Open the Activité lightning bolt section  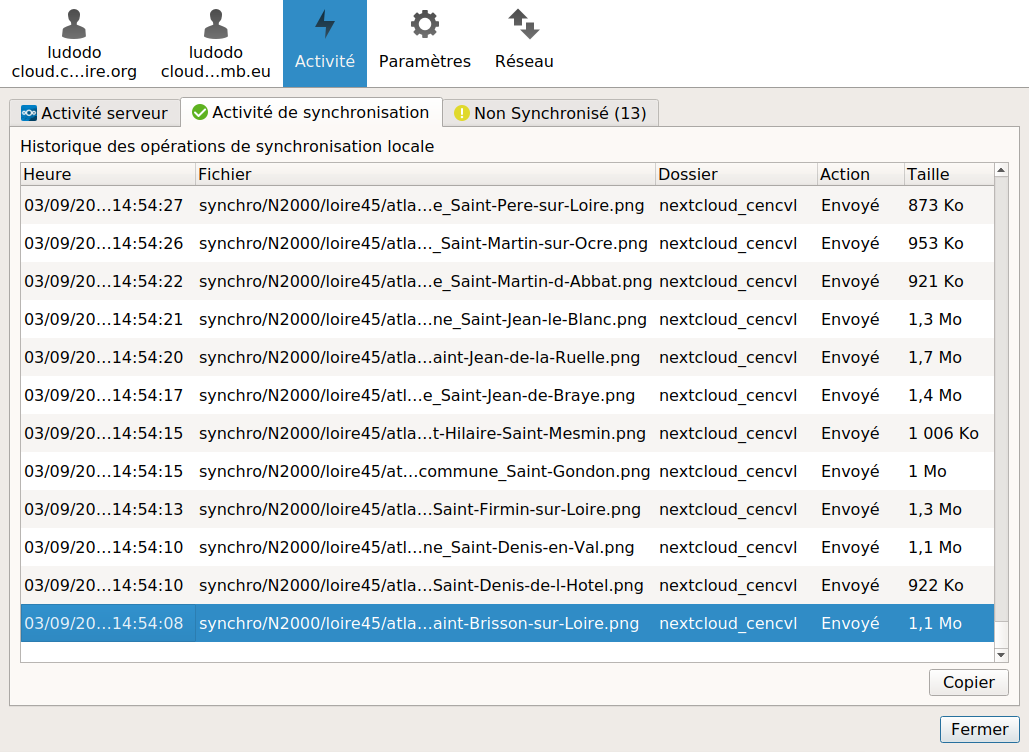point(324,42)
